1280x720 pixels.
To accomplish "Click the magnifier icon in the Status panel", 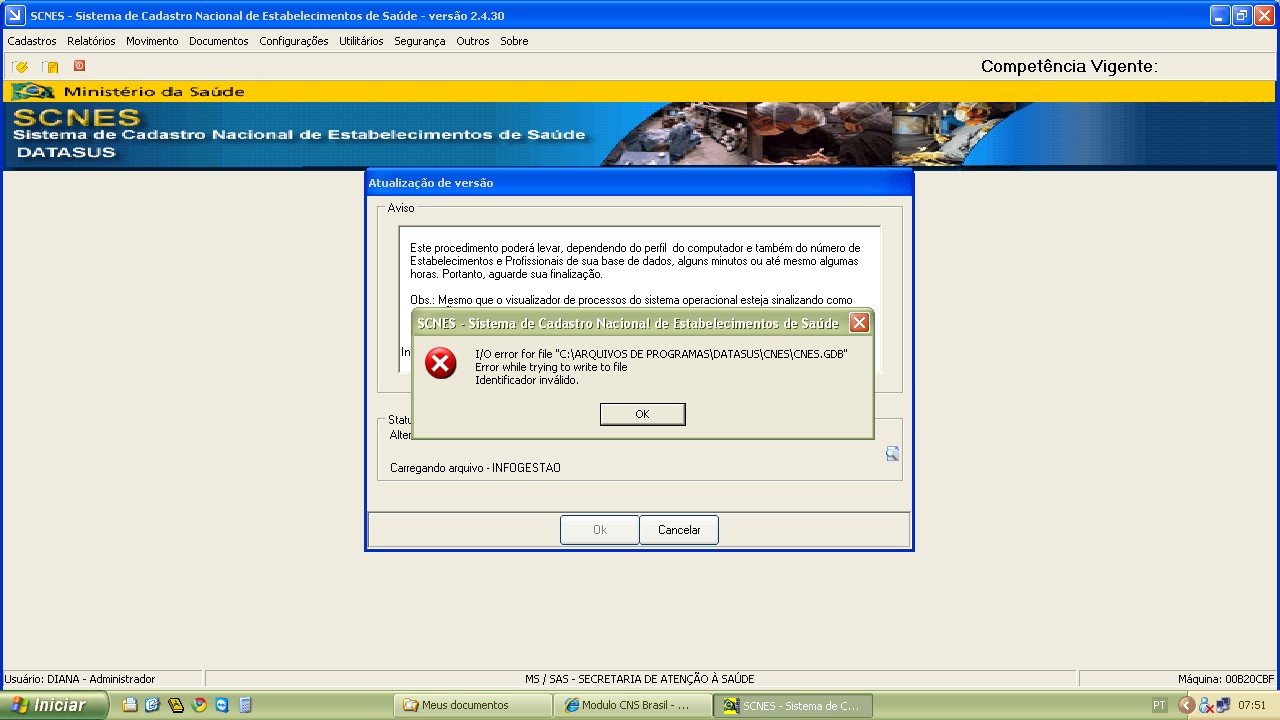I will point(892,454).
